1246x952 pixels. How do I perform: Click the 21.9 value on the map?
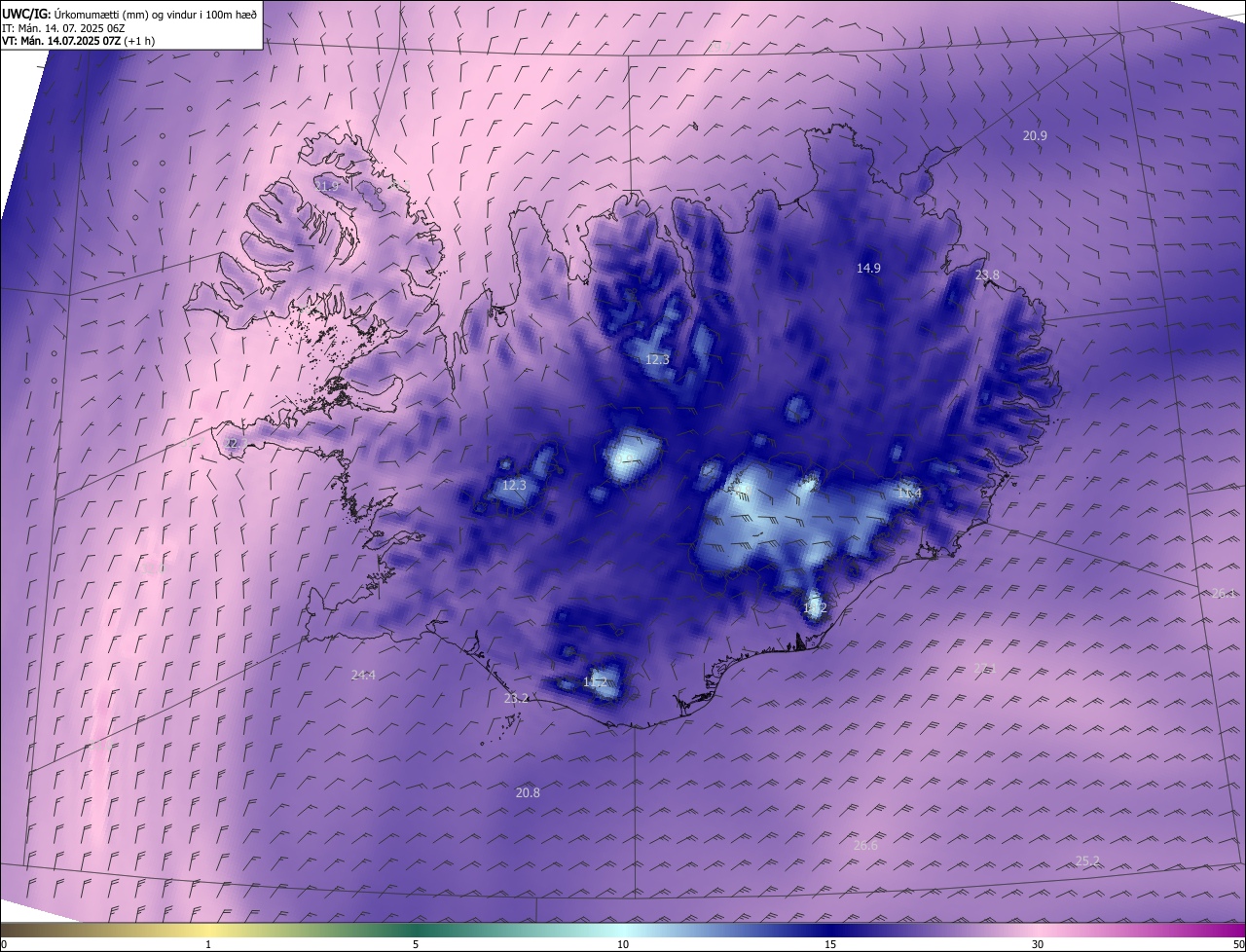pyautogui.click(x=327, y=186)
